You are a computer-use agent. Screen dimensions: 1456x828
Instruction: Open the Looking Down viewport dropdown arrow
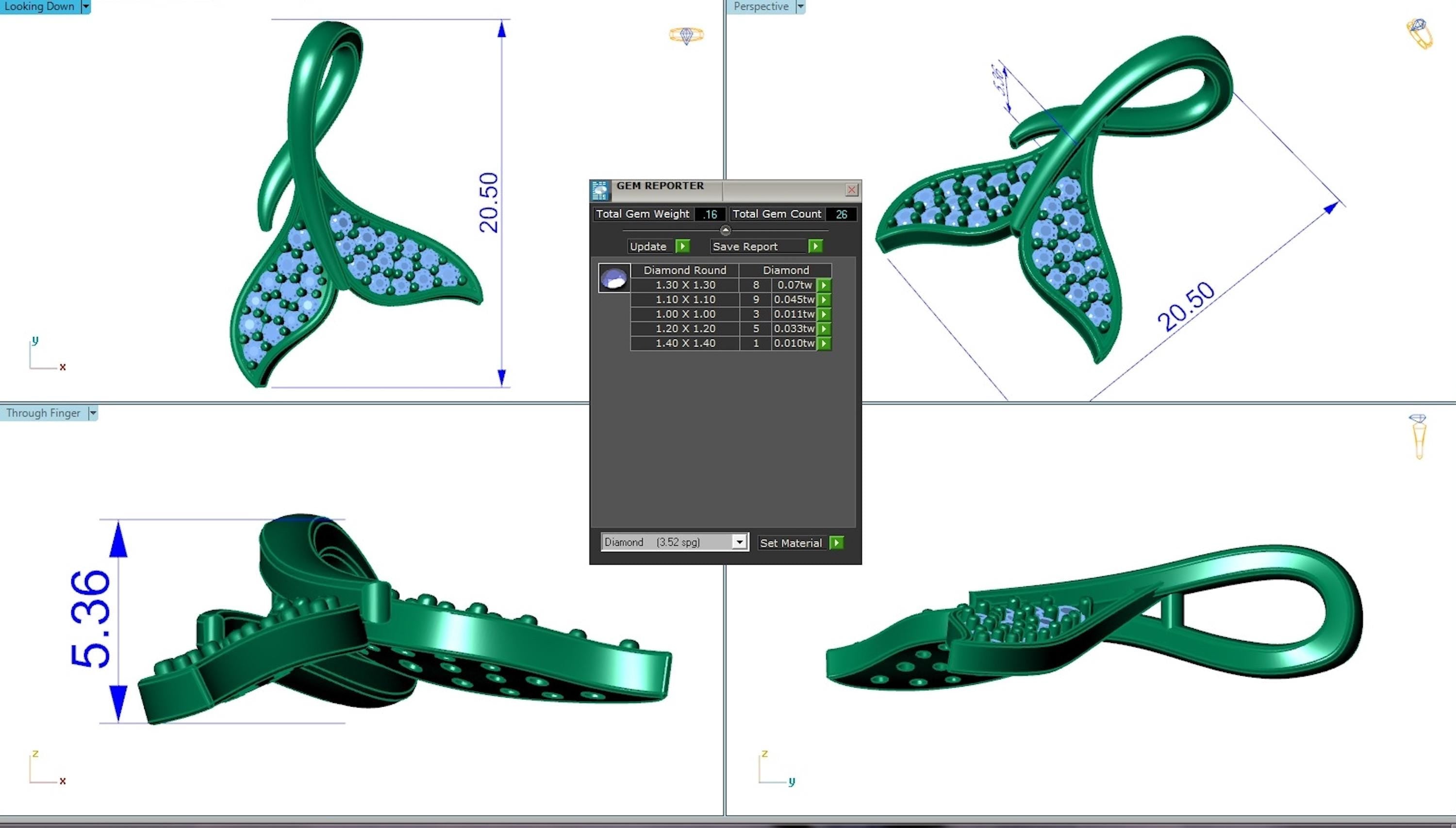pos(86,6)
